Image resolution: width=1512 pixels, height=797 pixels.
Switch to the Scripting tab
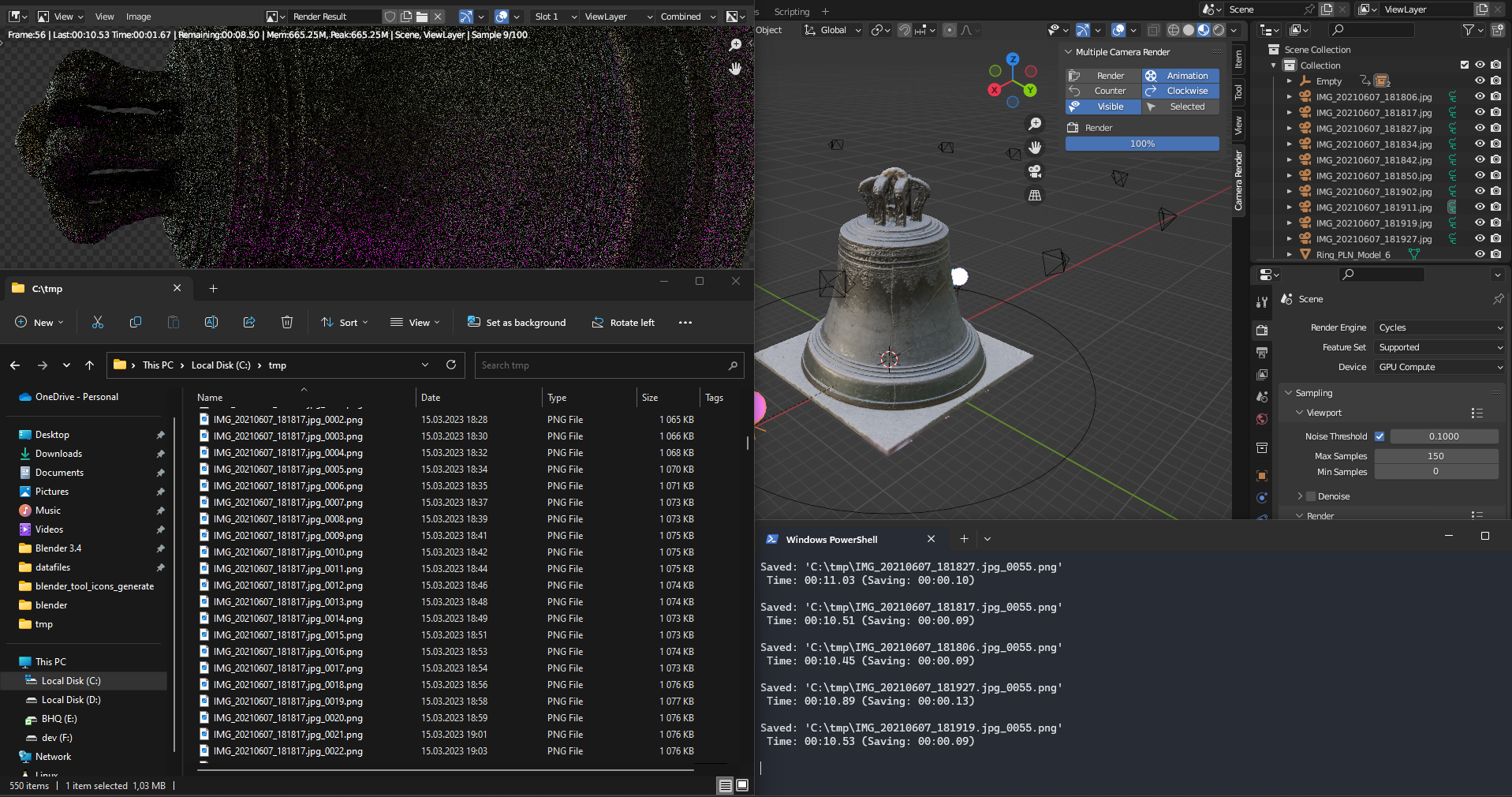coord(790,11)
